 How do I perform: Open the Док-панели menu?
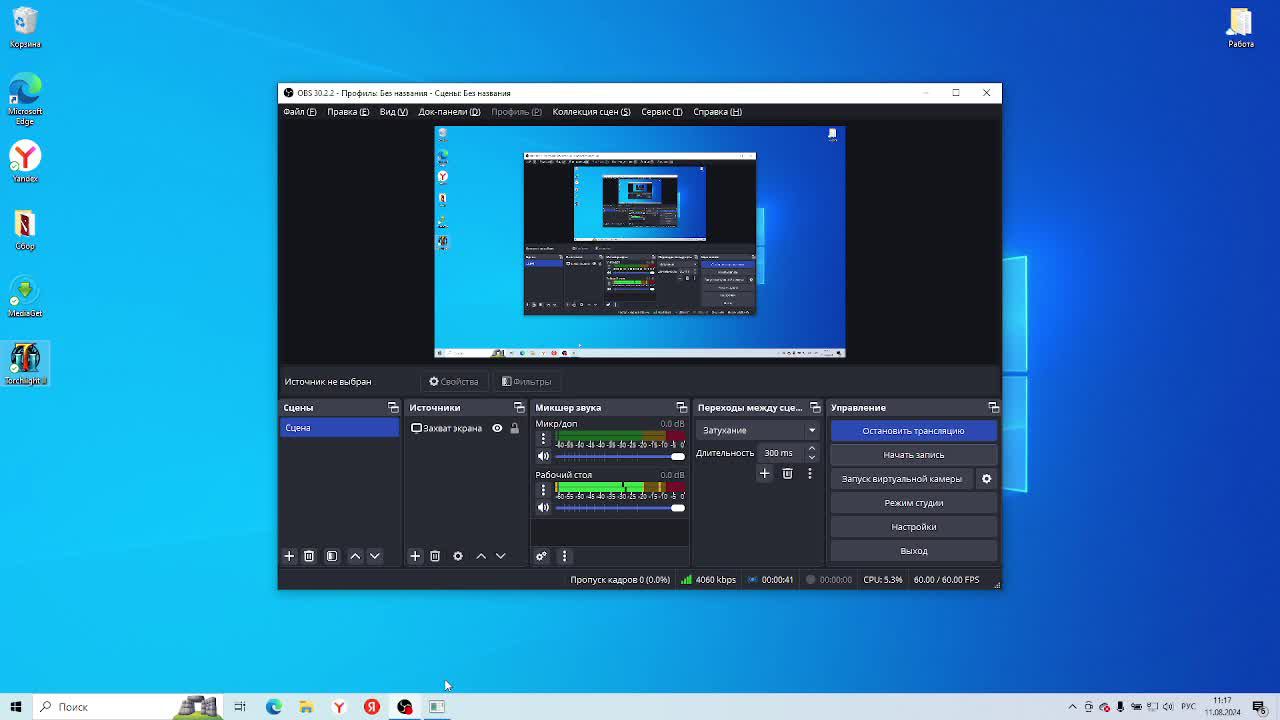pos(449,112)
